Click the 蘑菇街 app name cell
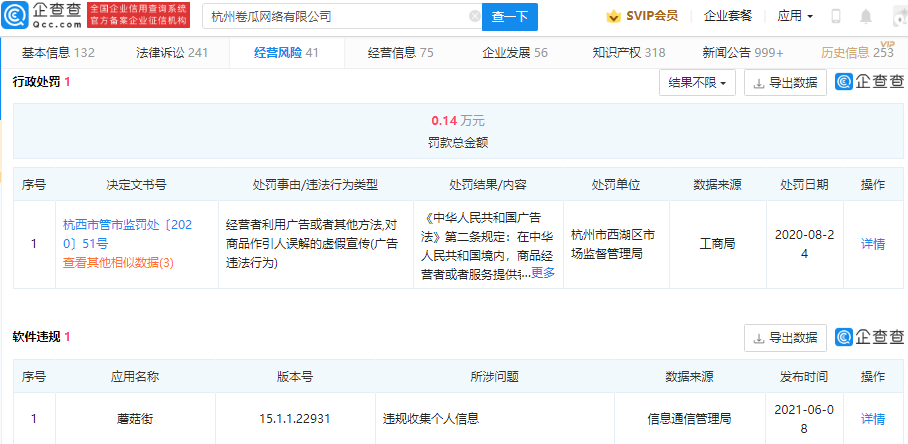The image size is (908, 444). [135, 419]
